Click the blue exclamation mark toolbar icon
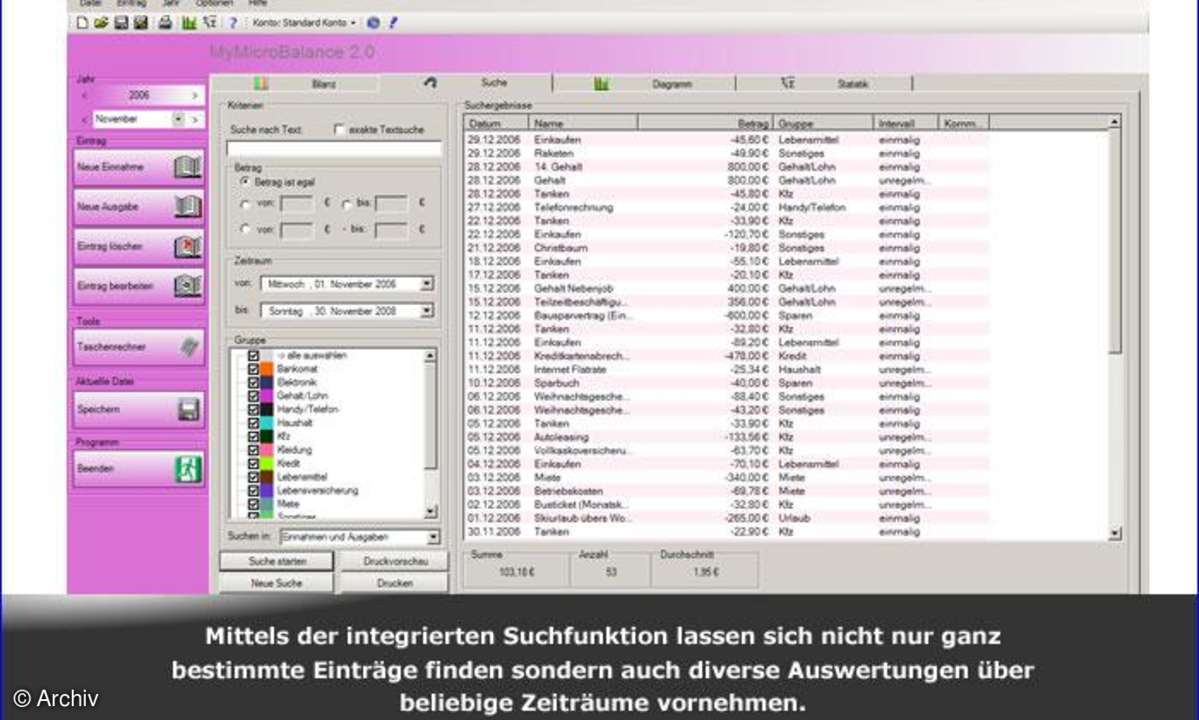1199x720 pixels. point(393,23)
